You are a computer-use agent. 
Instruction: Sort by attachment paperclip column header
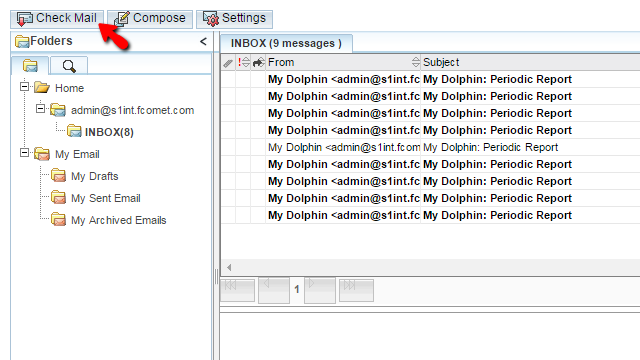[x=228, y=63]
